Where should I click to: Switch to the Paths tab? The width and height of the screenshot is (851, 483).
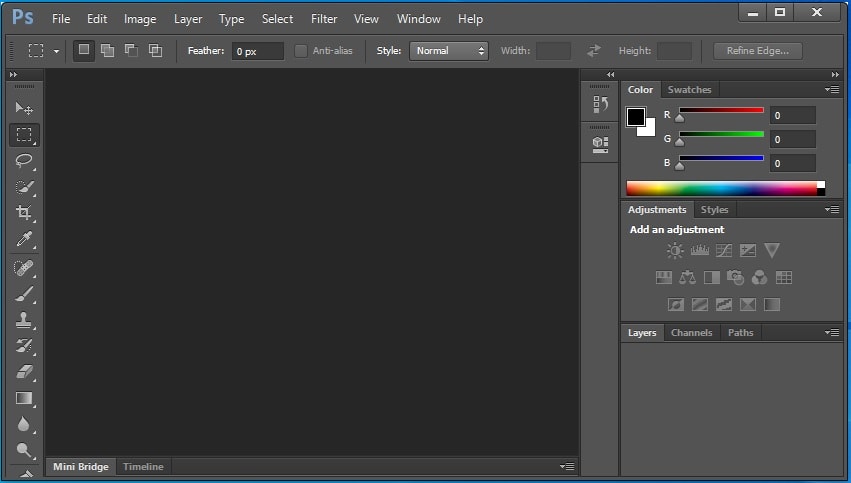740,333
